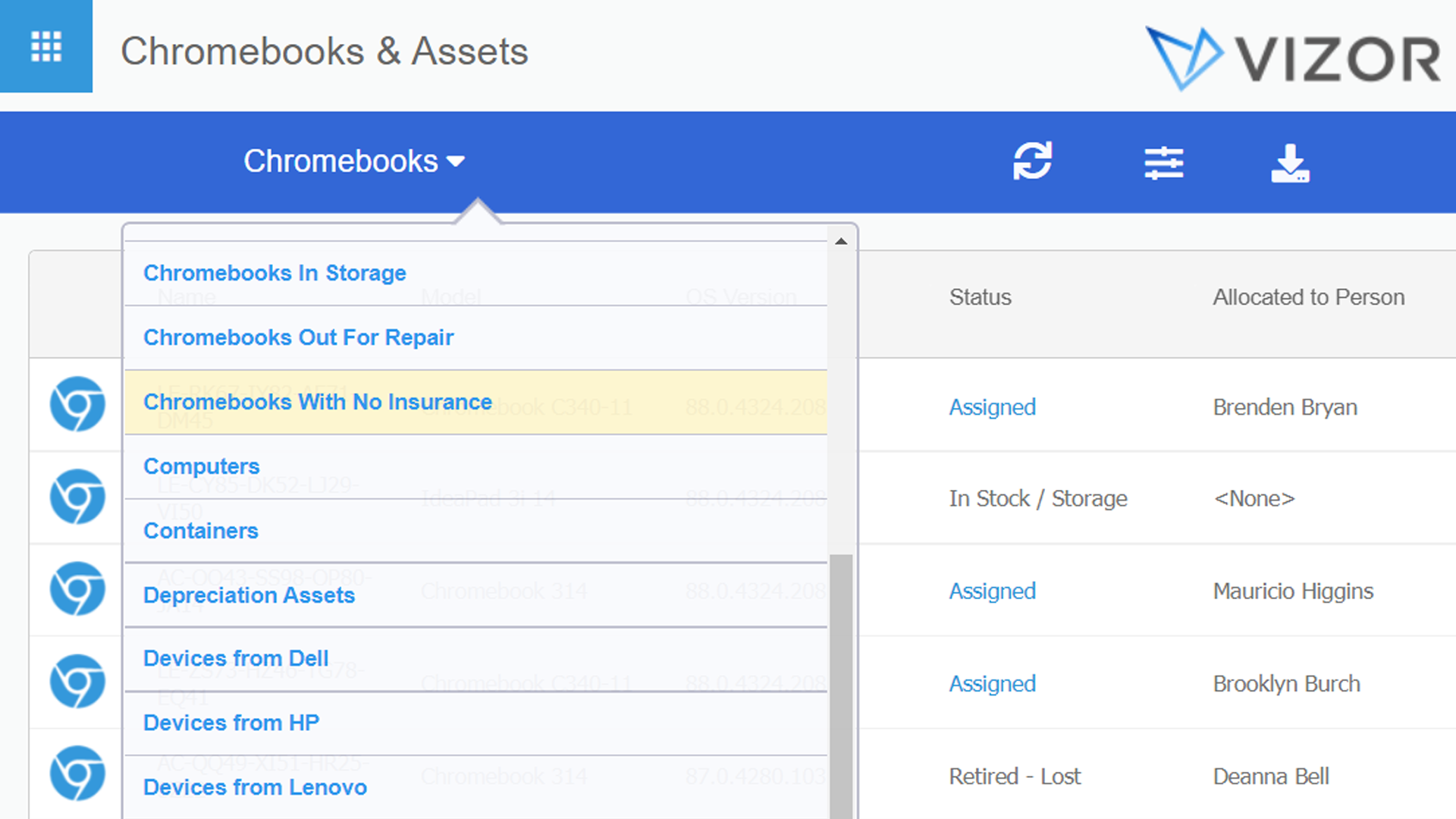This screenshot has height=819, width=1456.
Task: Select Depreciation Assets view
Action: [475, 595]
